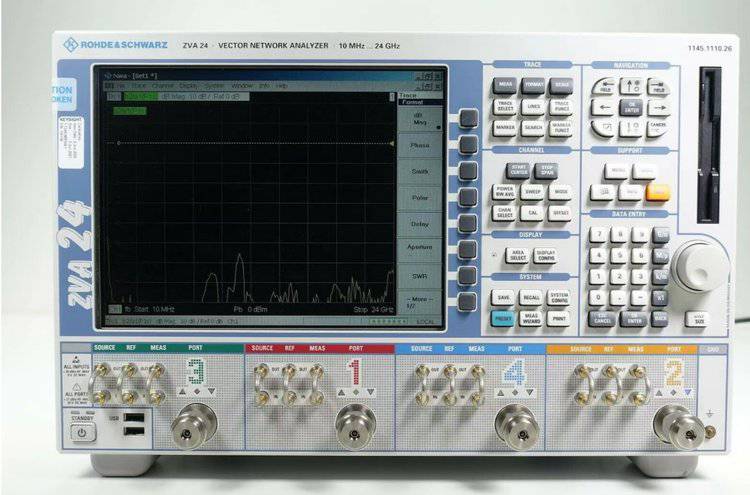
Task: Push the FORMAT hardkey
Action: coord(534,86)
